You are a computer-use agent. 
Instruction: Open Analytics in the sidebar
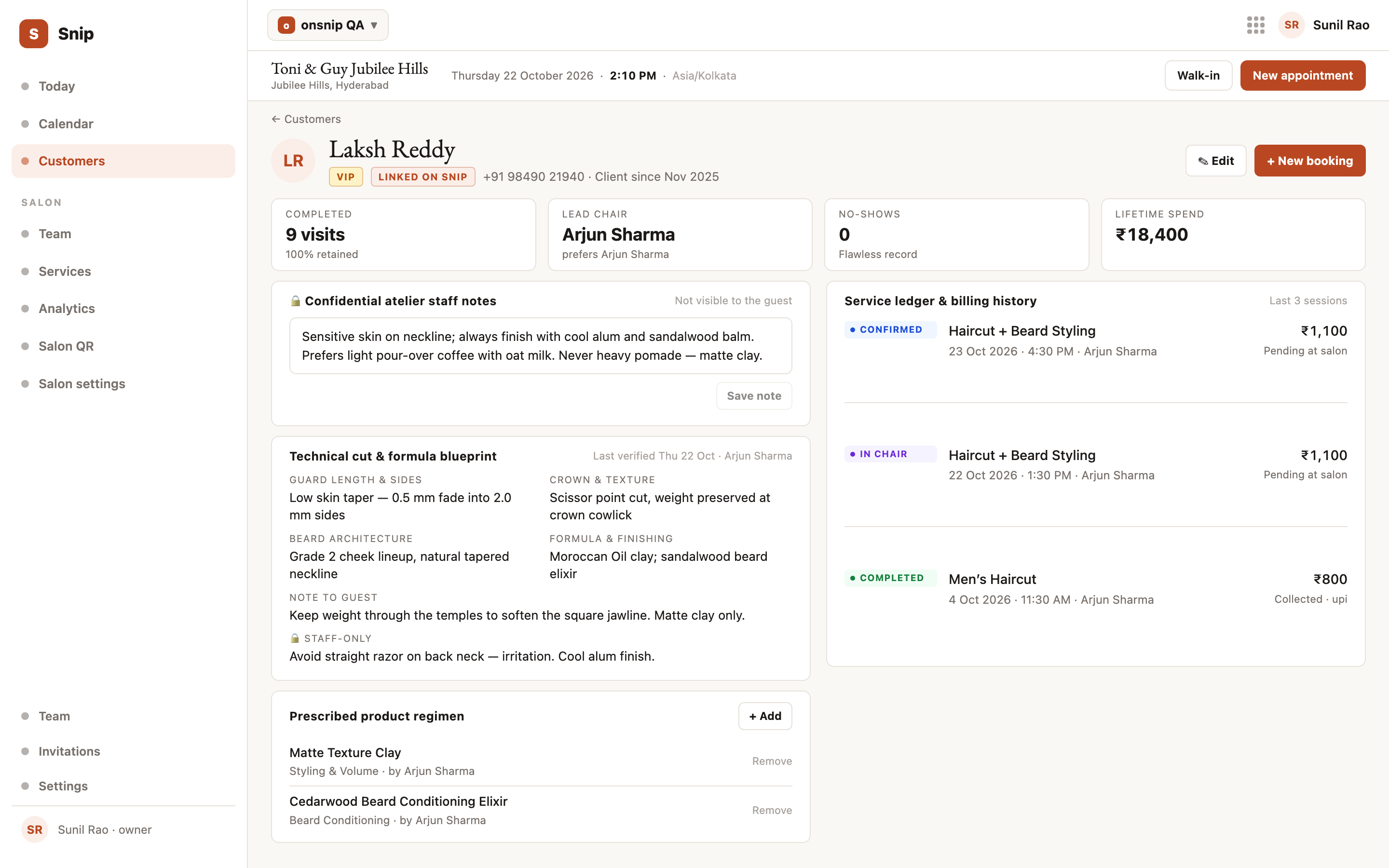(x=123, y=308)
